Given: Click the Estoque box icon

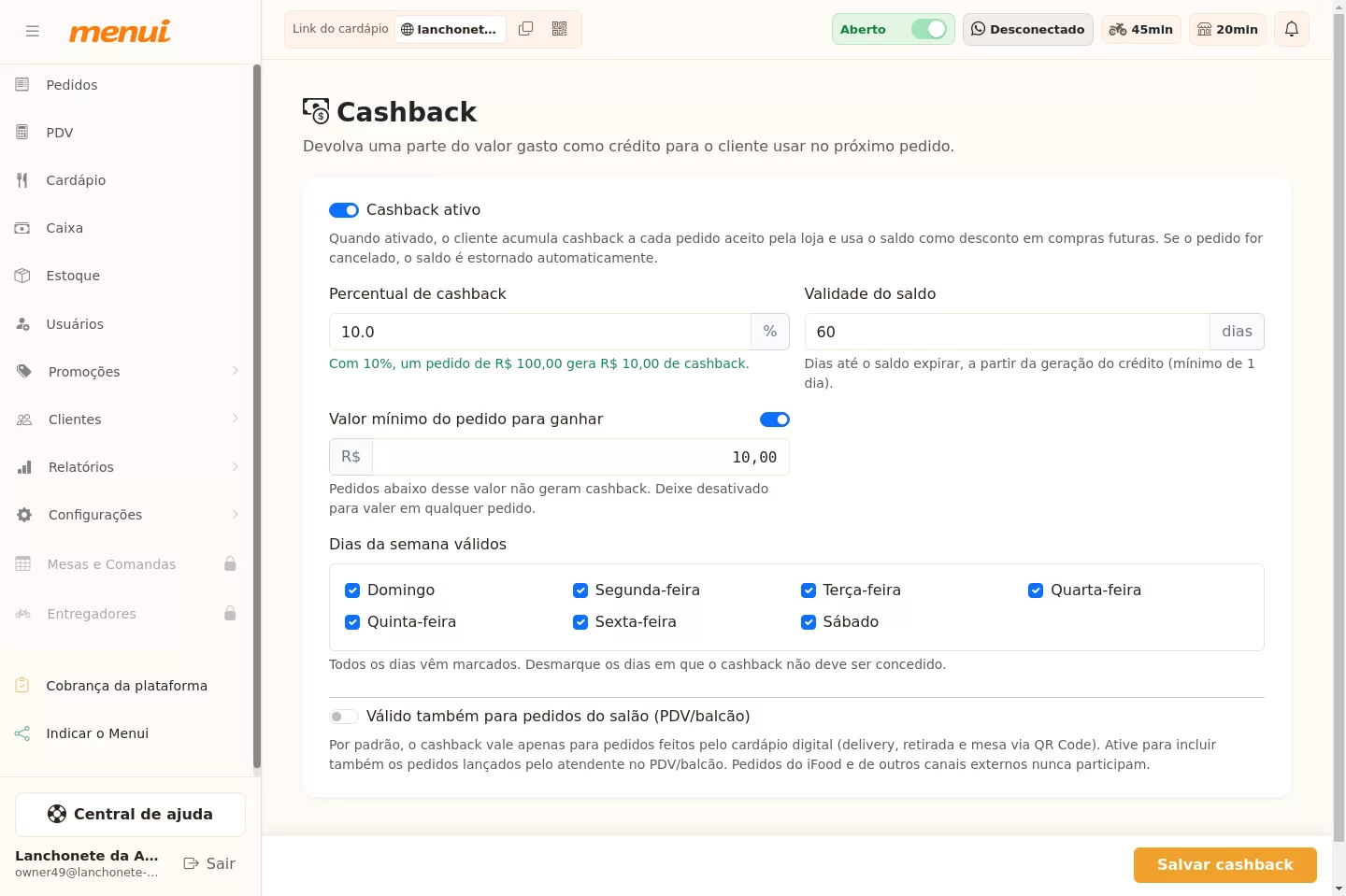Looking at the screenshot, I should 22,276.
